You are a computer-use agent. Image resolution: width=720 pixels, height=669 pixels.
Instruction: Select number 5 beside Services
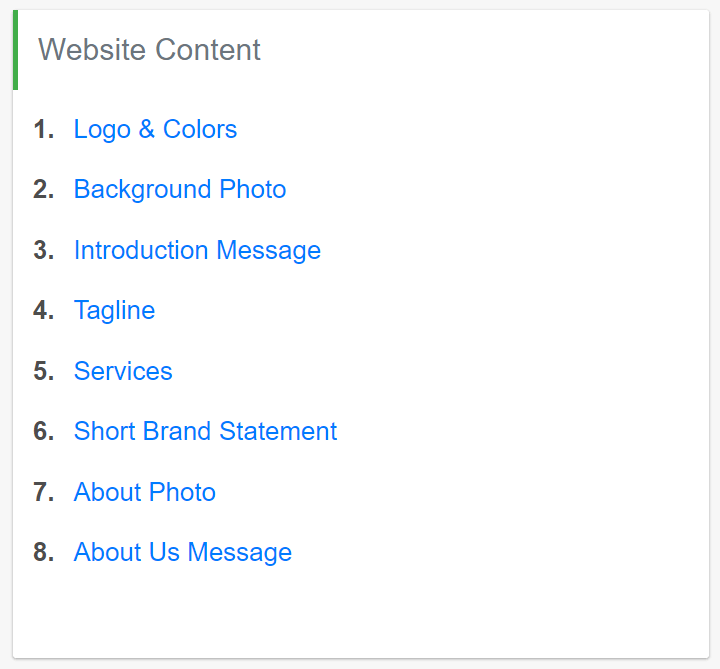[44, 371]
